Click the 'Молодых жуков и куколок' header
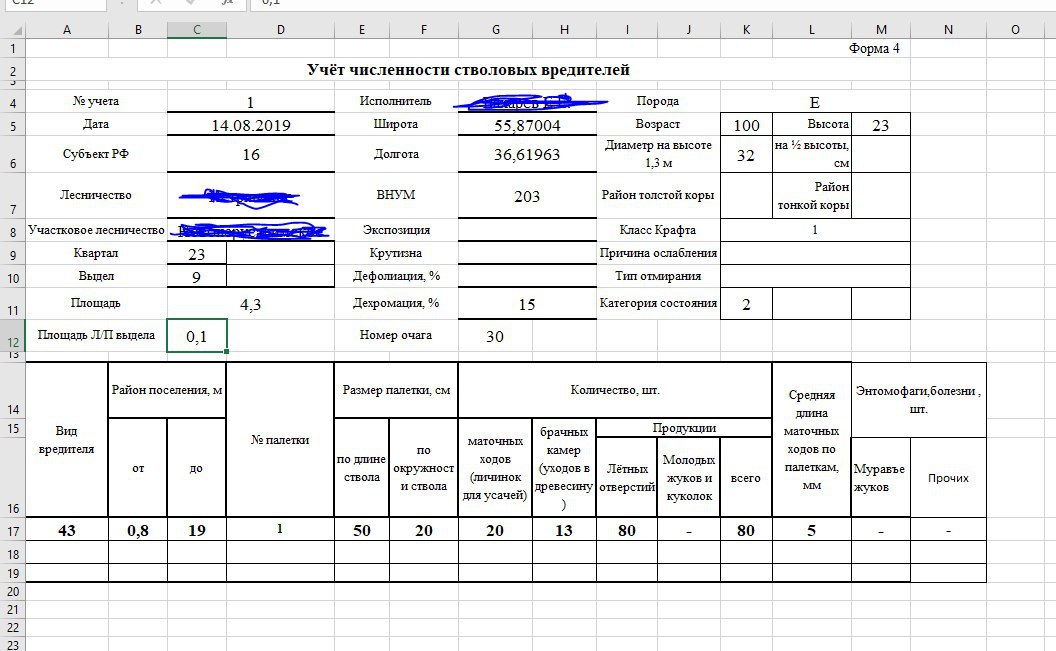 [688, 477]
